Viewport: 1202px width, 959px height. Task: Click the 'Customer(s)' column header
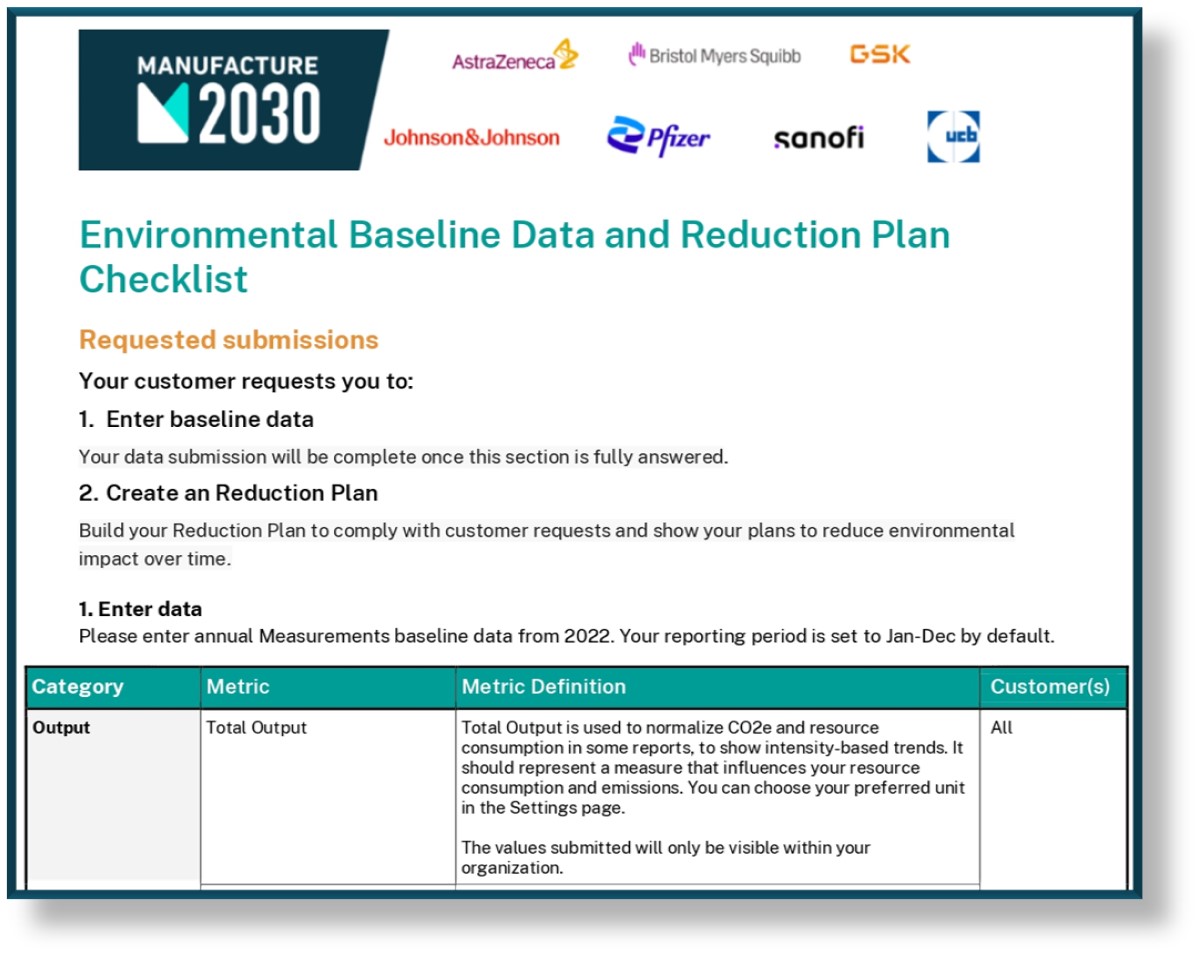pos(1054,687)
